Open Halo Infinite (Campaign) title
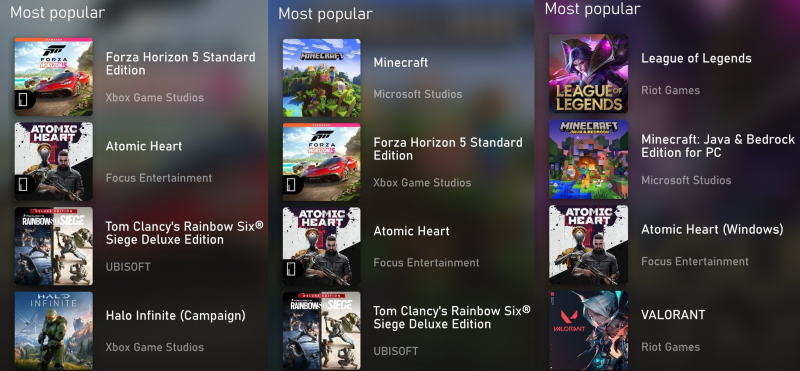Screen dimensions: 800x371 click(x=176, y=316)
